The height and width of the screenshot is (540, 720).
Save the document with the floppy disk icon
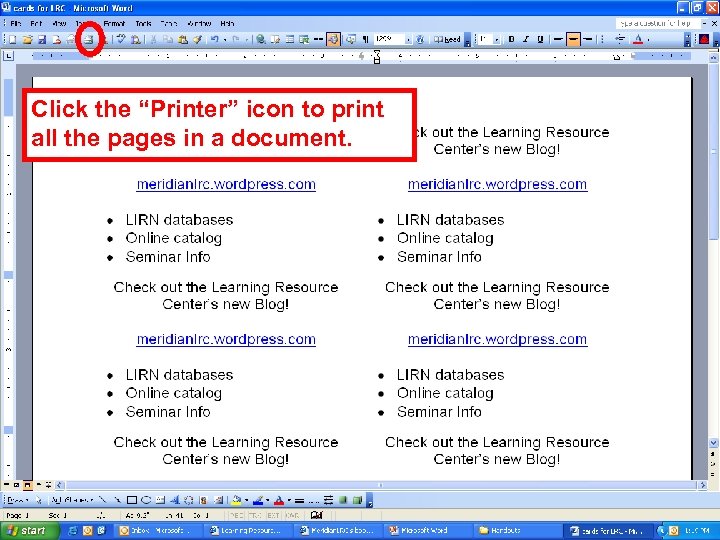tap(42, 39)
